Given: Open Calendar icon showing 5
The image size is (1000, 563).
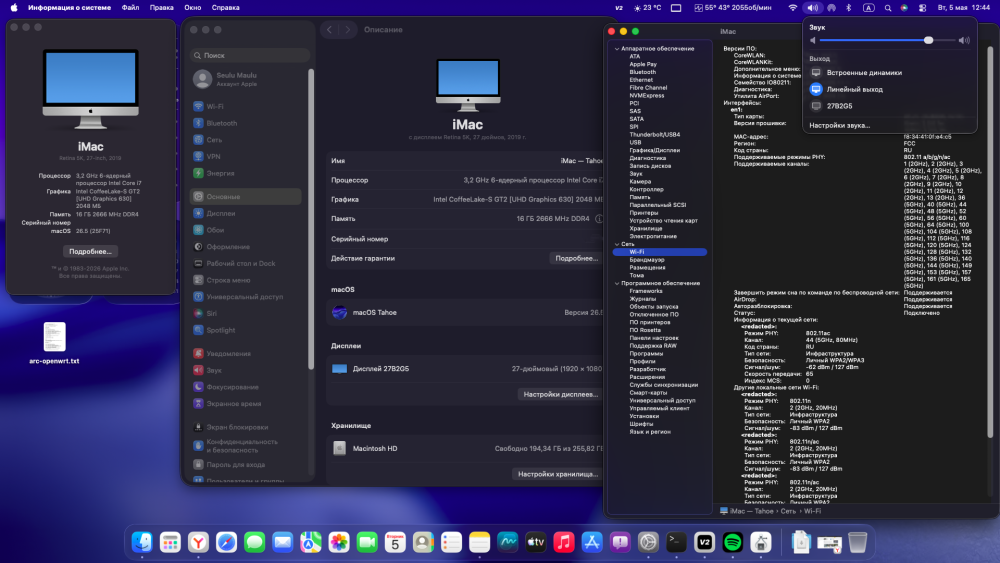Looking at the screenshot, I should point(395,542).
